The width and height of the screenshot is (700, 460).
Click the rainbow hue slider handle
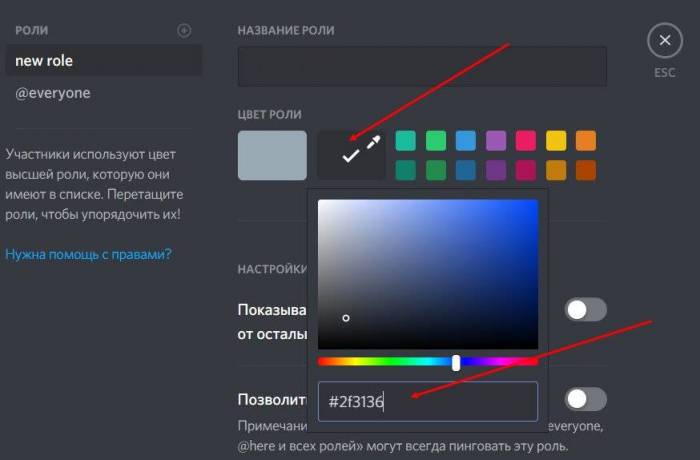coord(456,362)
